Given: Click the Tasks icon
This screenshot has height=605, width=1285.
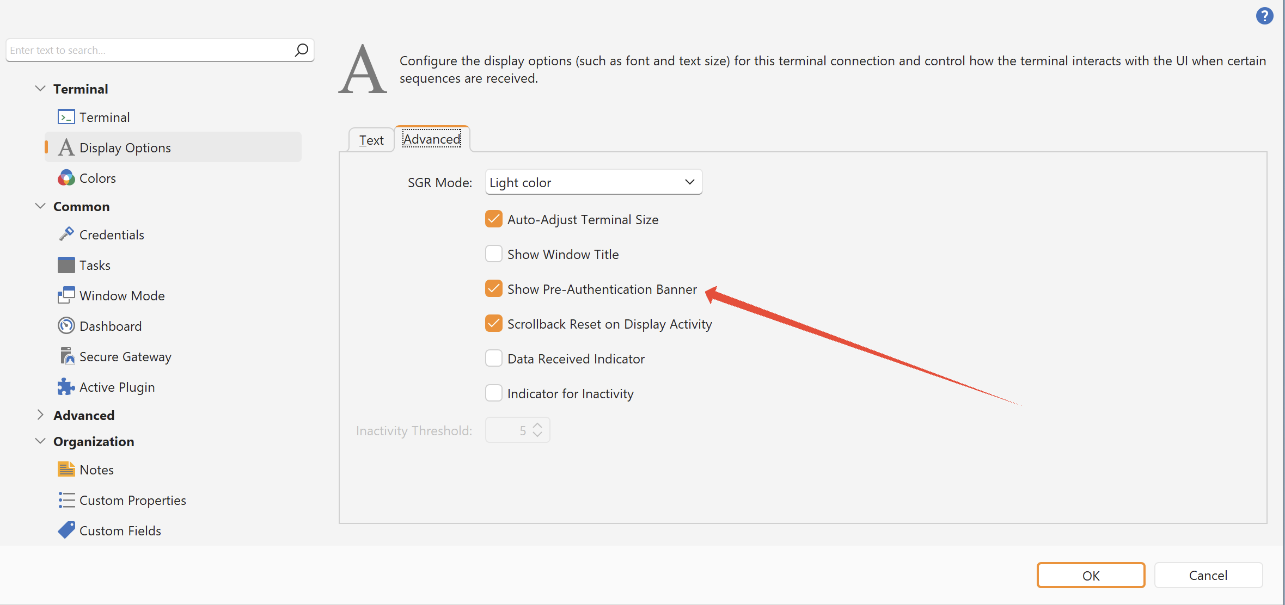Looking at the screenshot, I should tap(67, 265).
